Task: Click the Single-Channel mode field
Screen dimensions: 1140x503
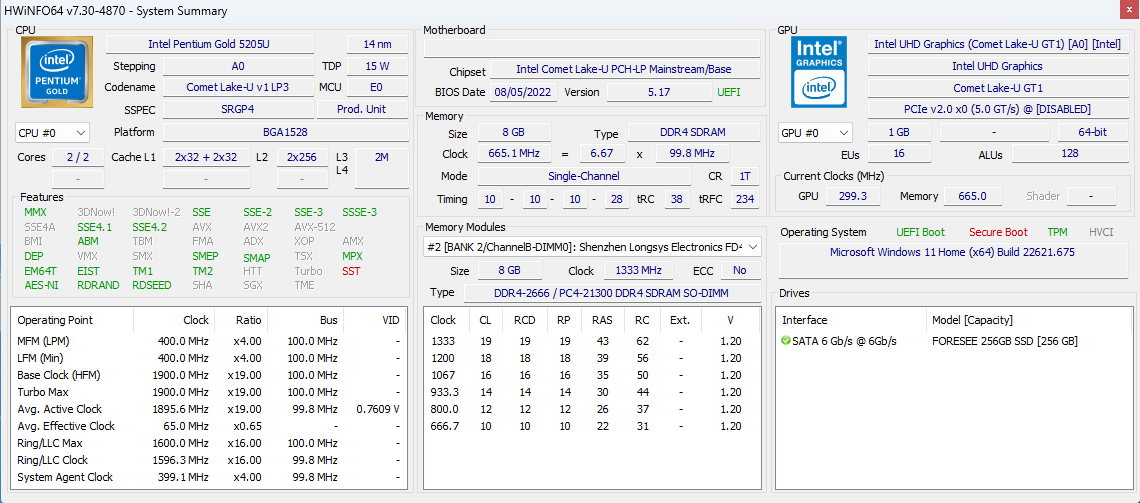Action: pyautogui.click(x=585, y=176)
